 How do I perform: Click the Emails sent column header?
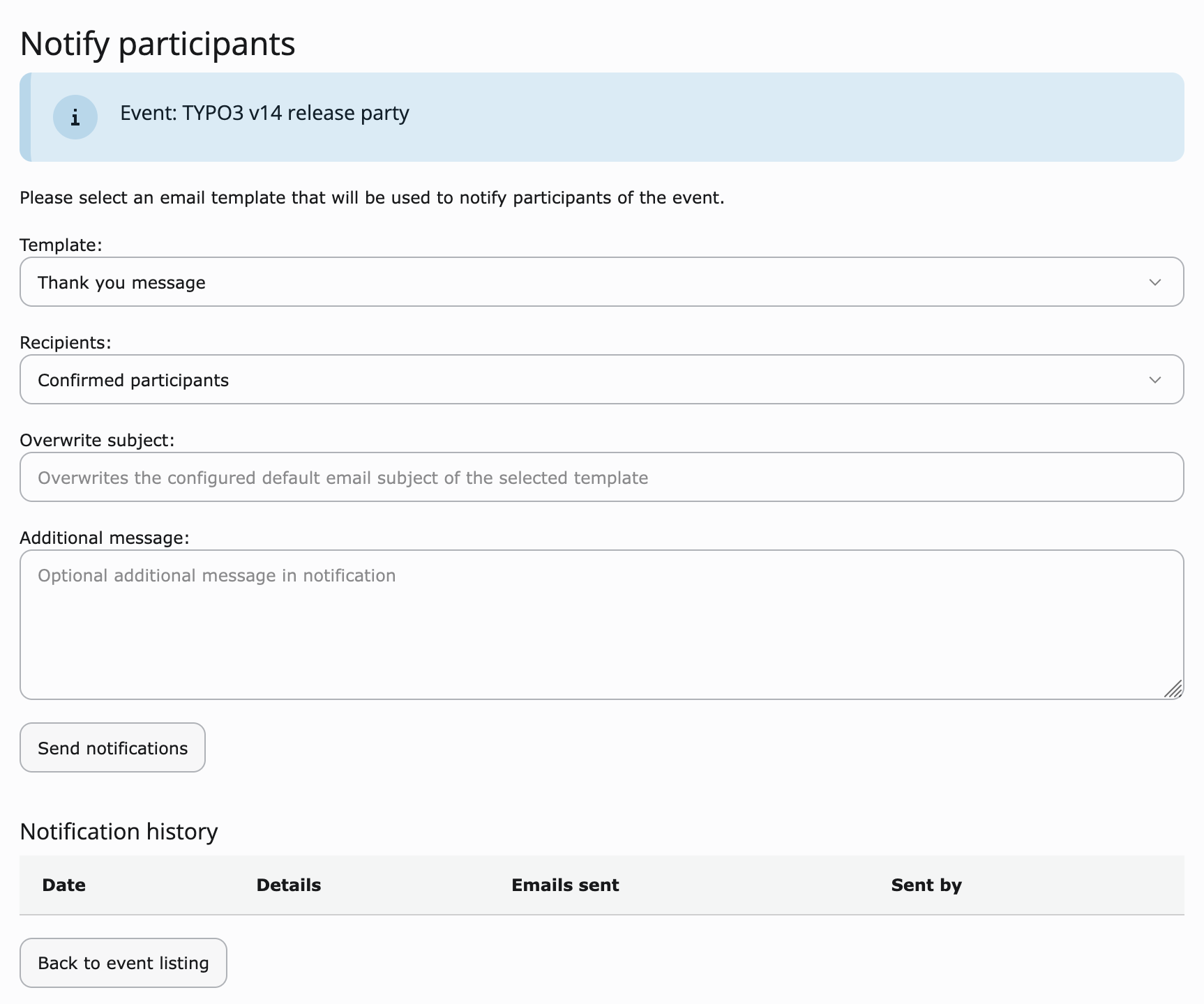565,885
